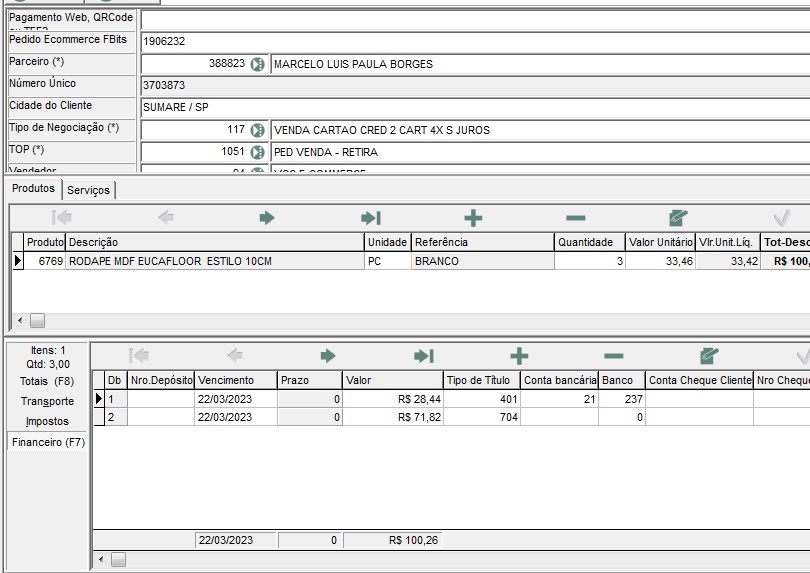Image resolution: width=810 pixels, height=573 pixels.
Task: Add new product with plus icon
Action: tap(473, 218)
